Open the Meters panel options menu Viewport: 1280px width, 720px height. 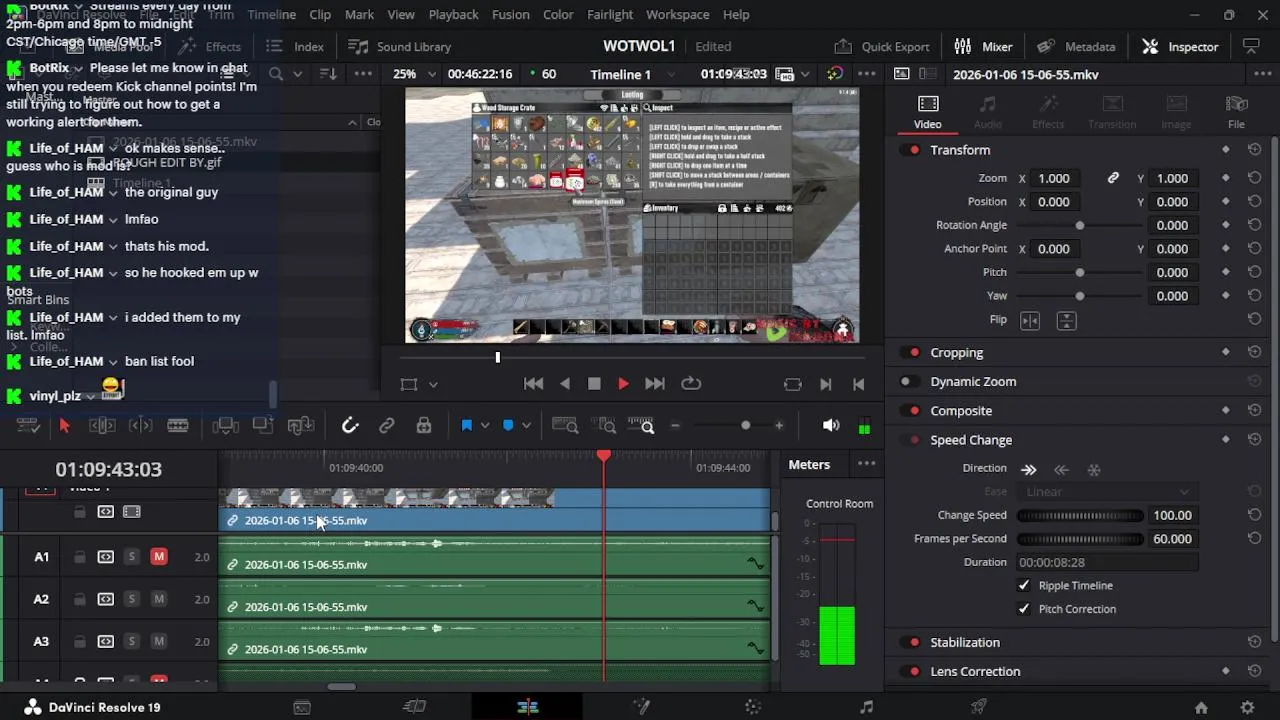point(867,464)
